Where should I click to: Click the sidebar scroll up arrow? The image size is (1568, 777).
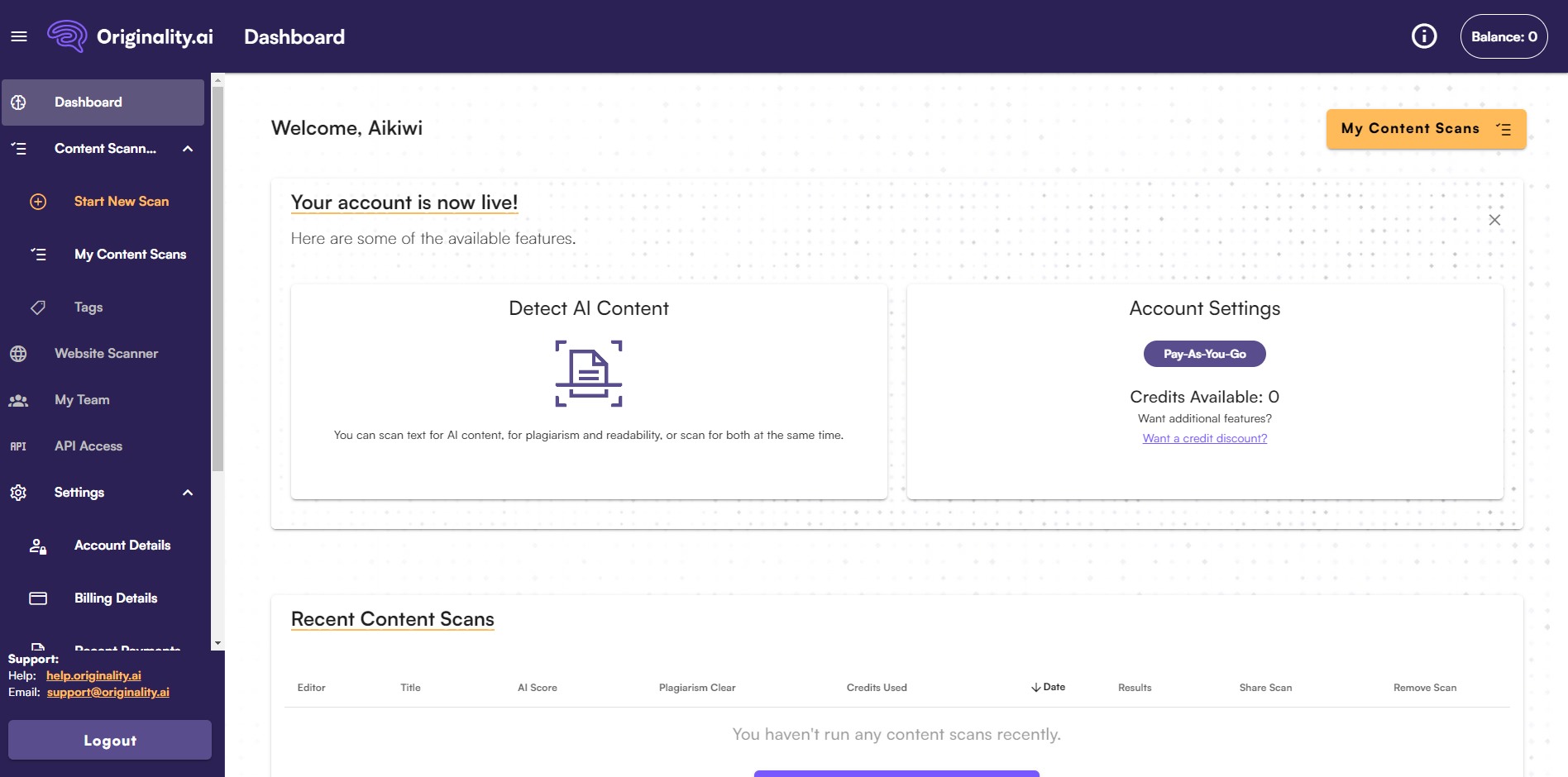pos(218,80)
